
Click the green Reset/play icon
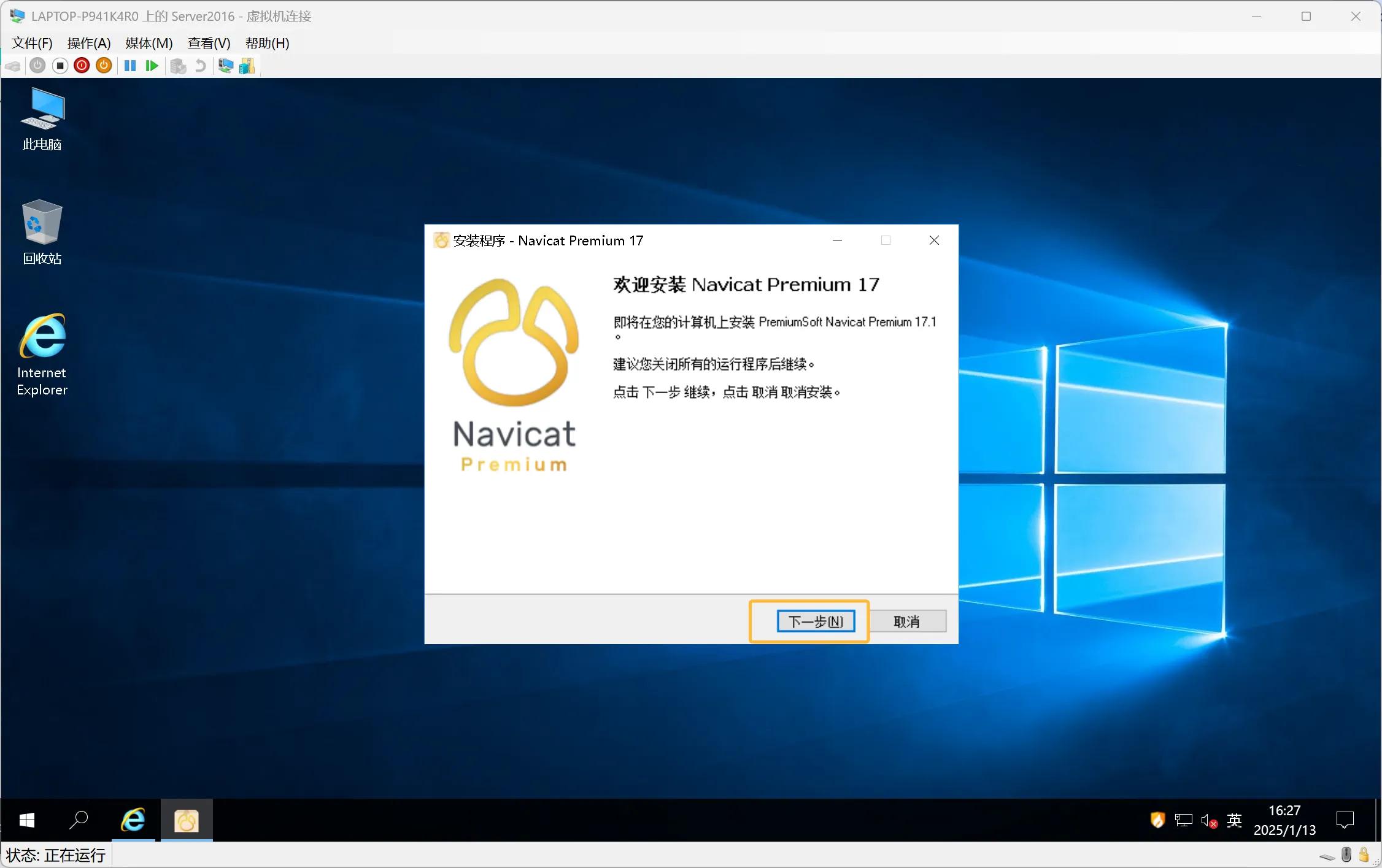[x=152, y=66]
